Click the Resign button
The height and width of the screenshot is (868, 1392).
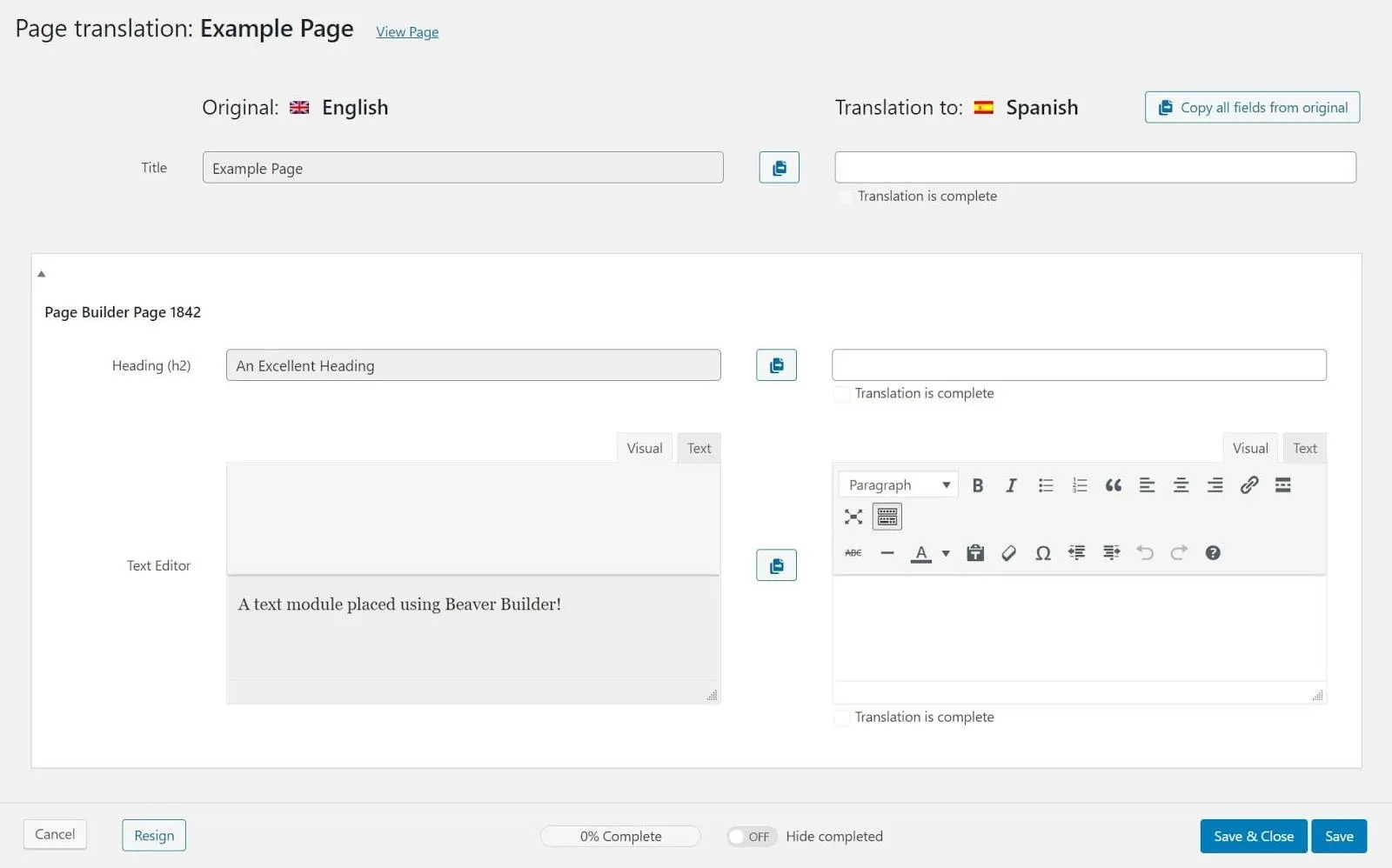click(x=154, y=836)
